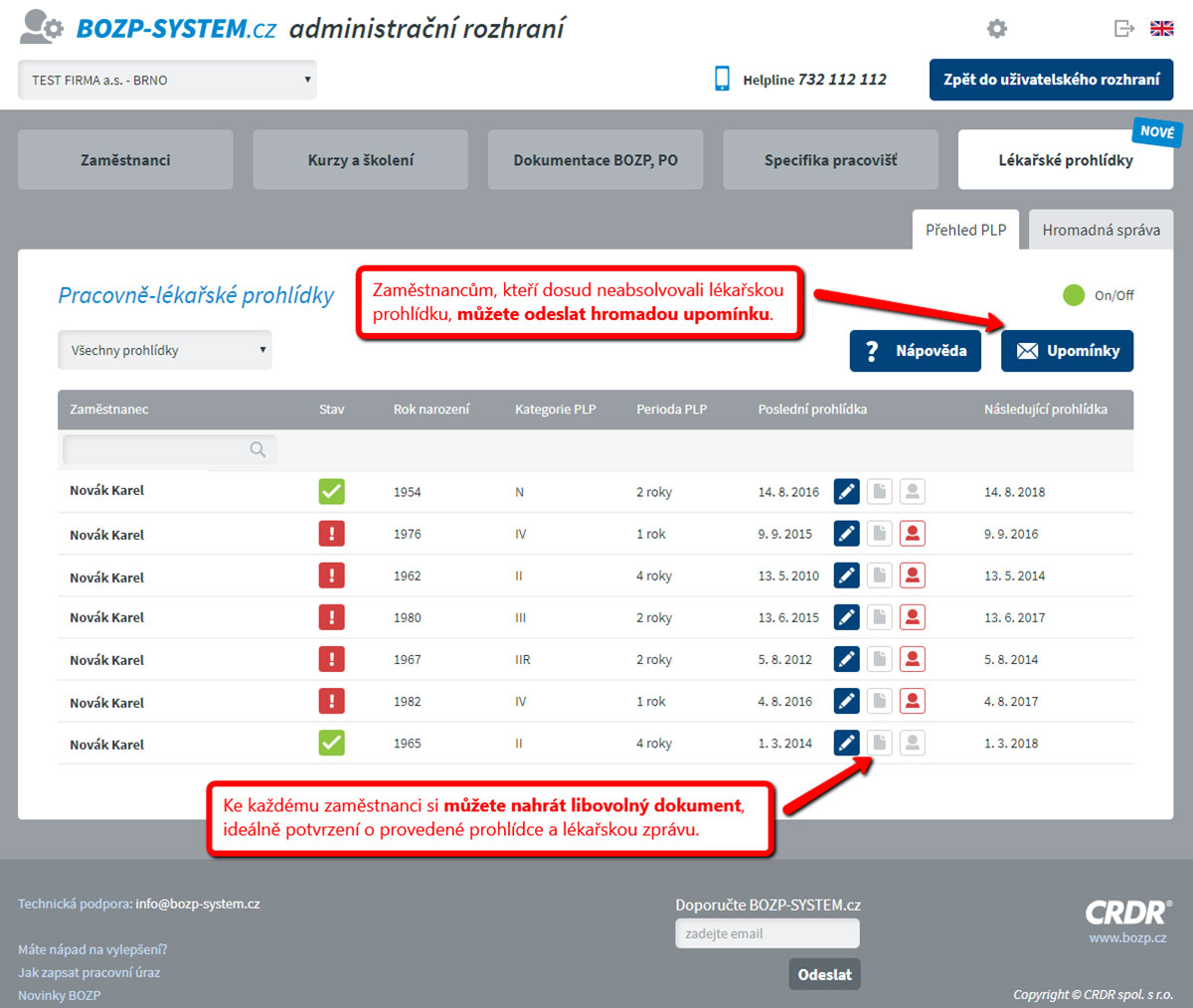Click the Odeslat button in the footer
The height and width of the screenshot is (1008, 1193).
(x=825, y=974)
